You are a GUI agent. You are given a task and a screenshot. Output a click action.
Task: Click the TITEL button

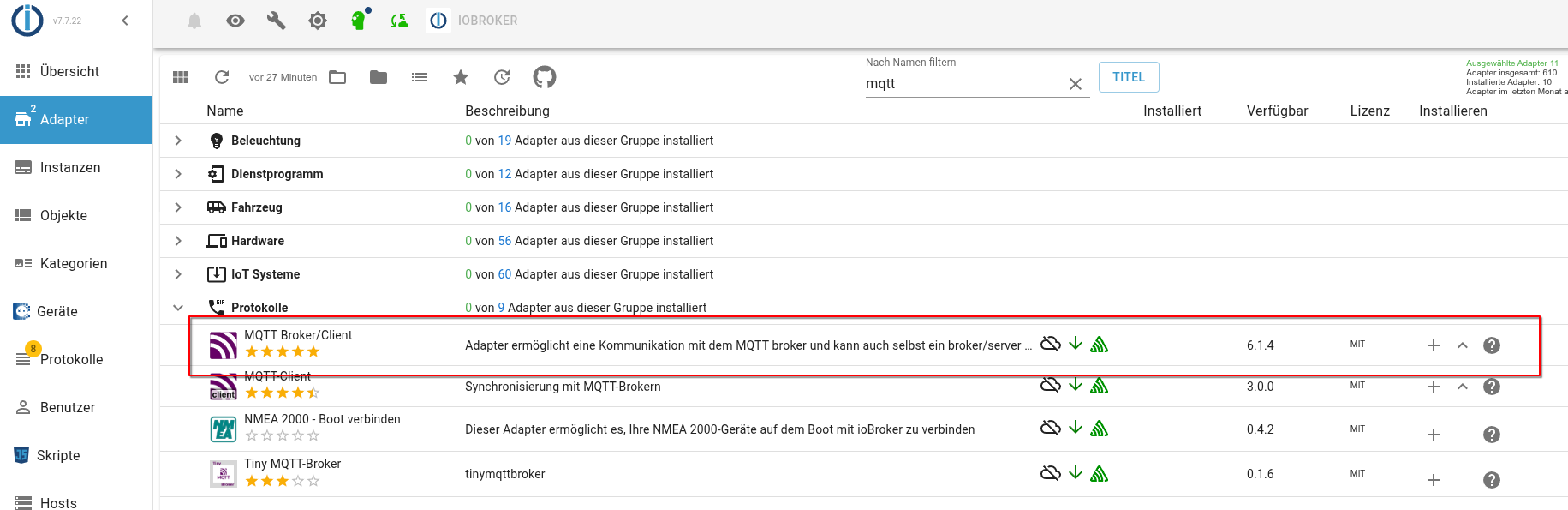click(x=1129, y=77)
